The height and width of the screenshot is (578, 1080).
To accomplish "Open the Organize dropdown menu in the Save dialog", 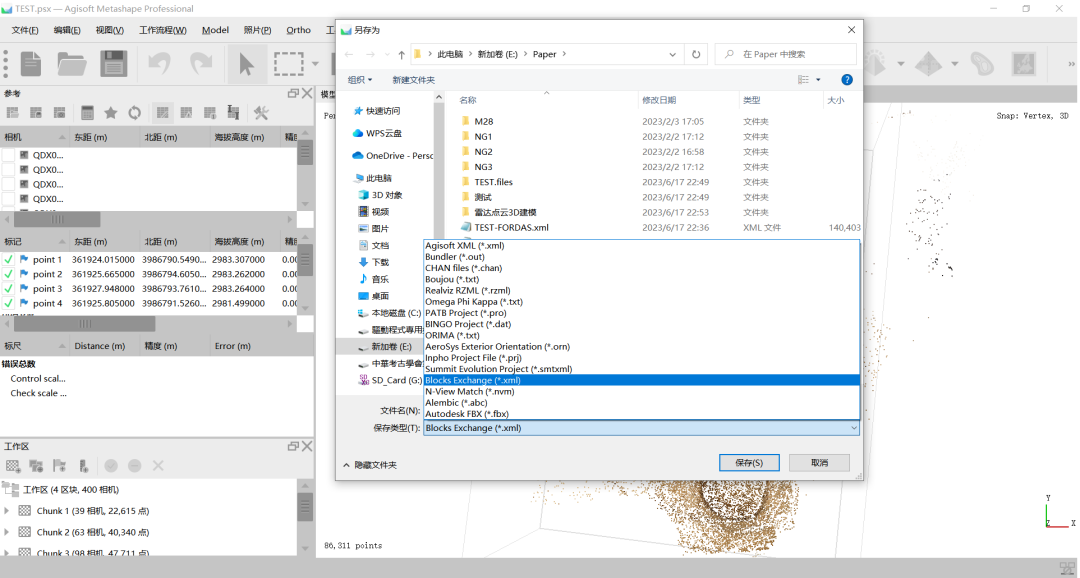I will click(x=360, y=80).
